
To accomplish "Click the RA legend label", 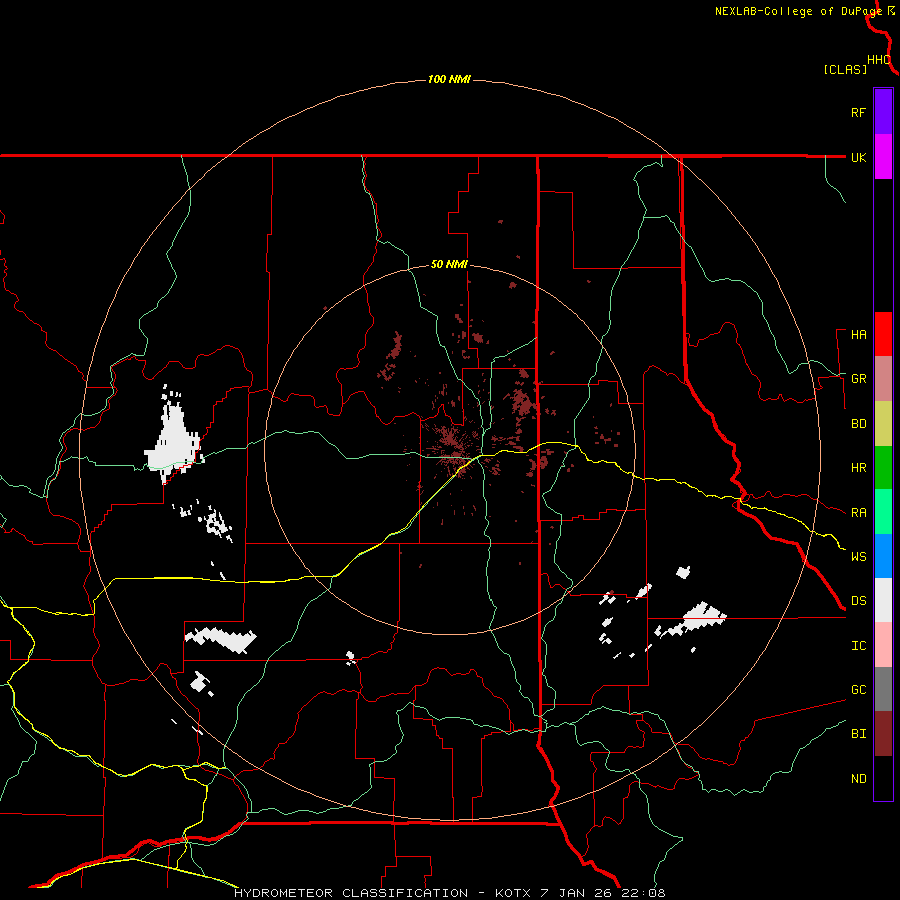I will click(x=858, y=513).
